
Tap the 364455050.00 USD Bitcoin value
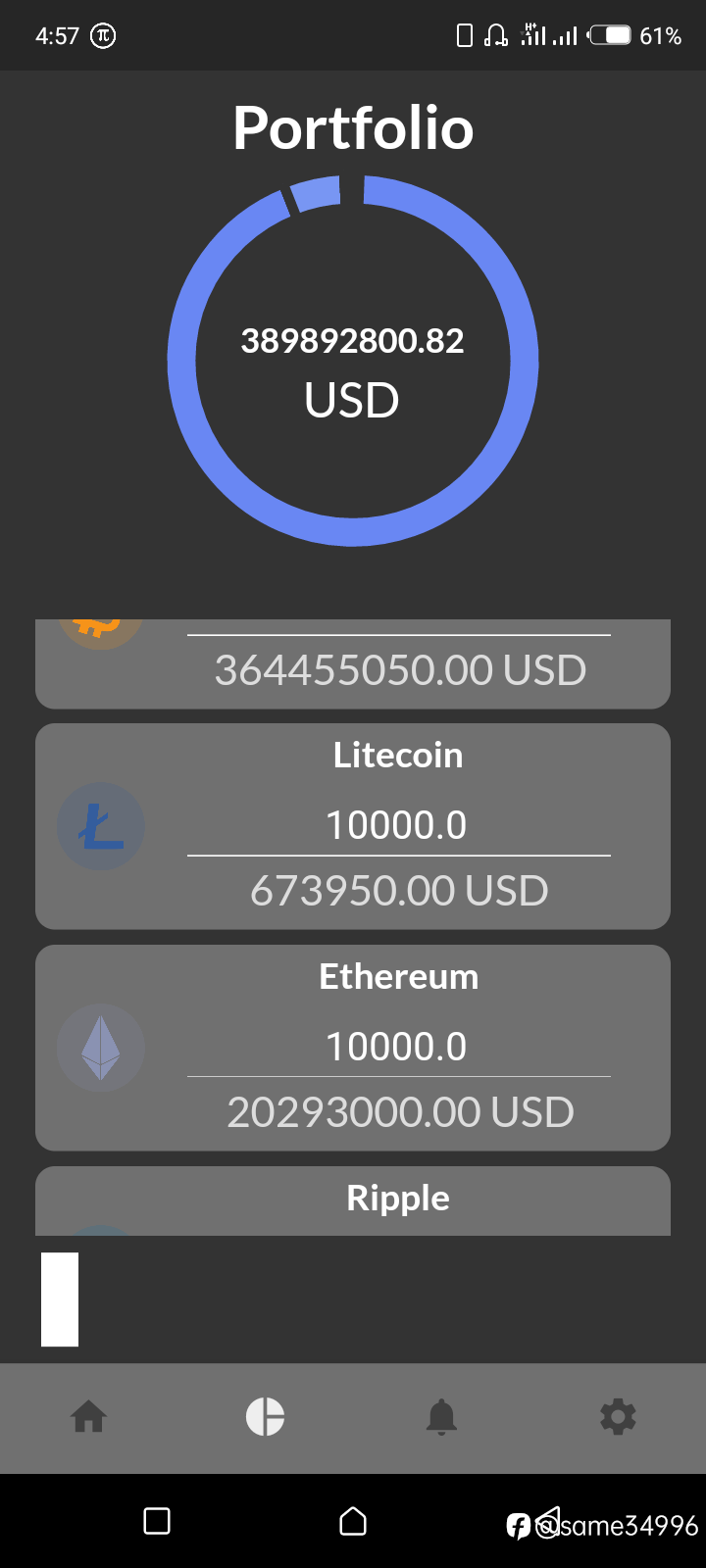coord(400,670)
